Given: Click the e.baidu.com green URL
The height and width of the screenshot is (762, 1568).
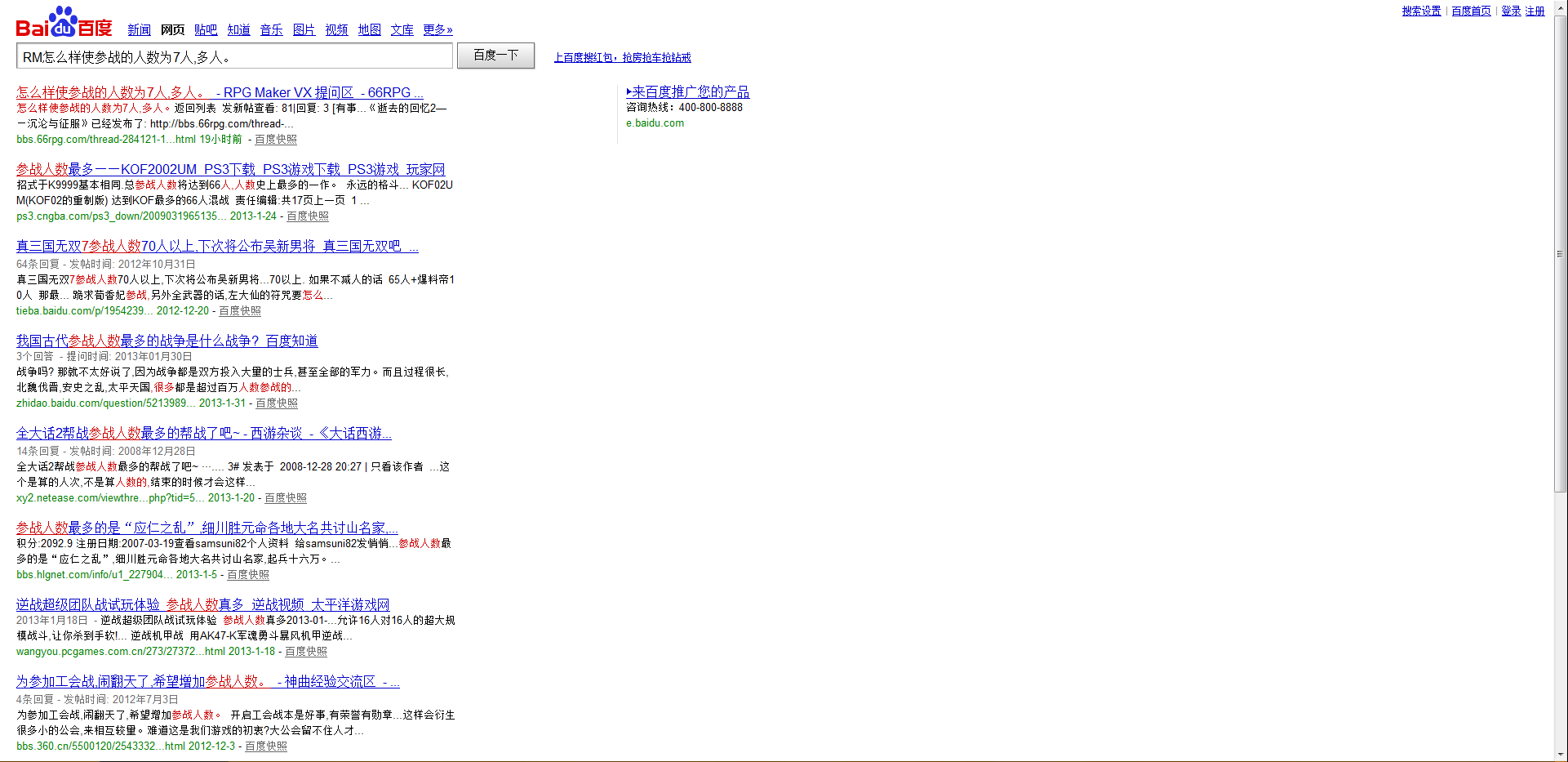Looking at the screenshot, I should 655,123.
